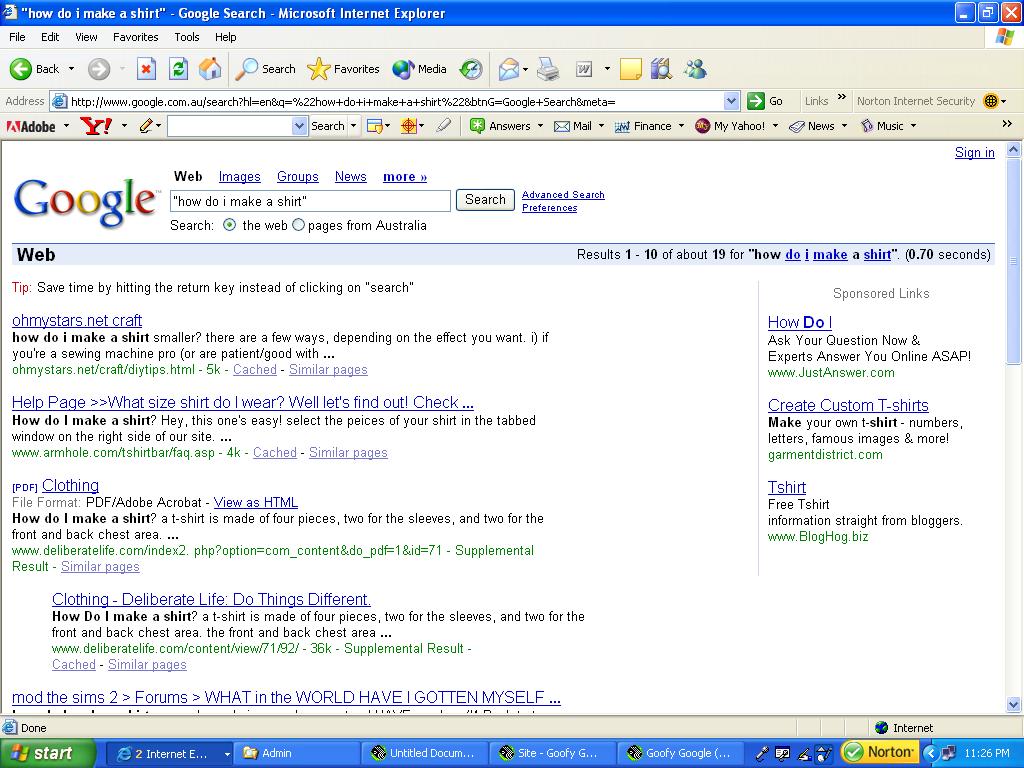
Task: Select "pages from Australia" radio button
Action: 298,225
